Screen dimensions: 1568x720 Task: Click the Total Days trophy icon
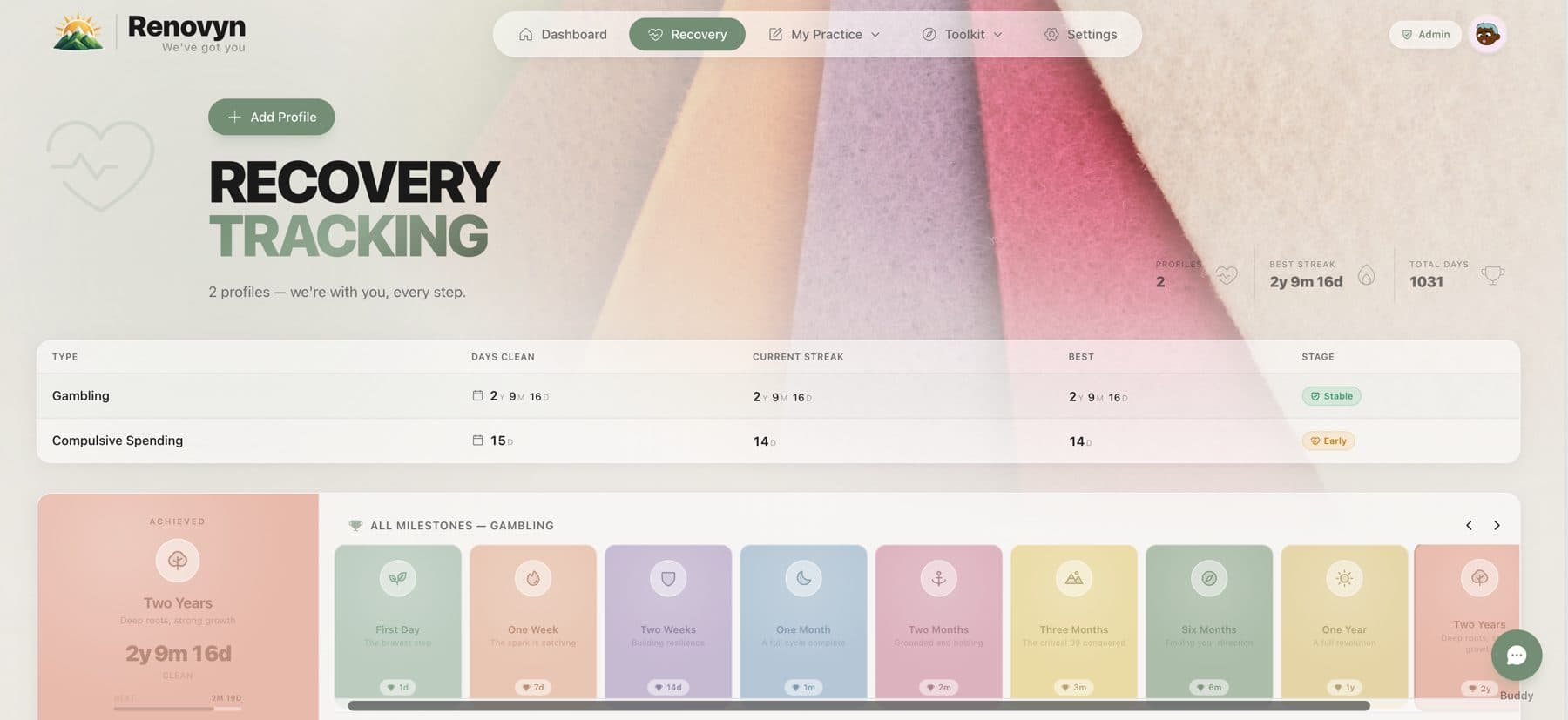coord(1492,275)
